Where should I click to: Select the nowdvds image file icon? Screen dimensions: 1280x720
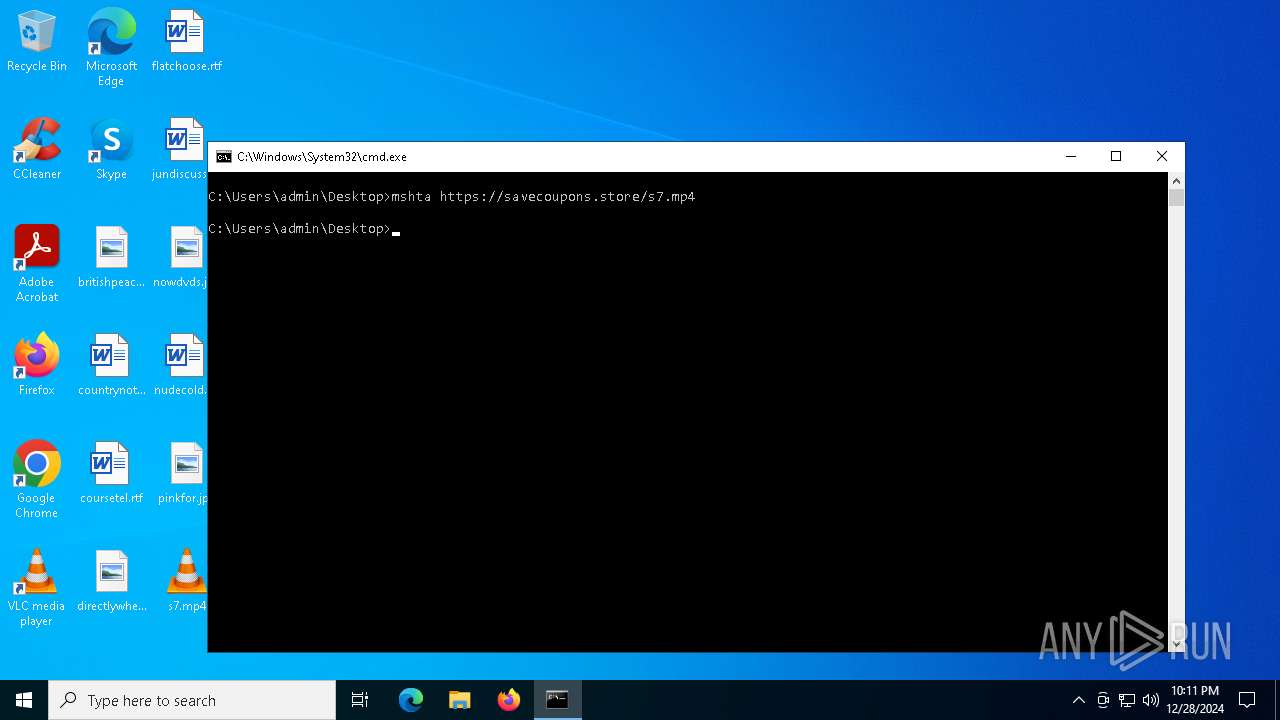click(x=181, y=258)
